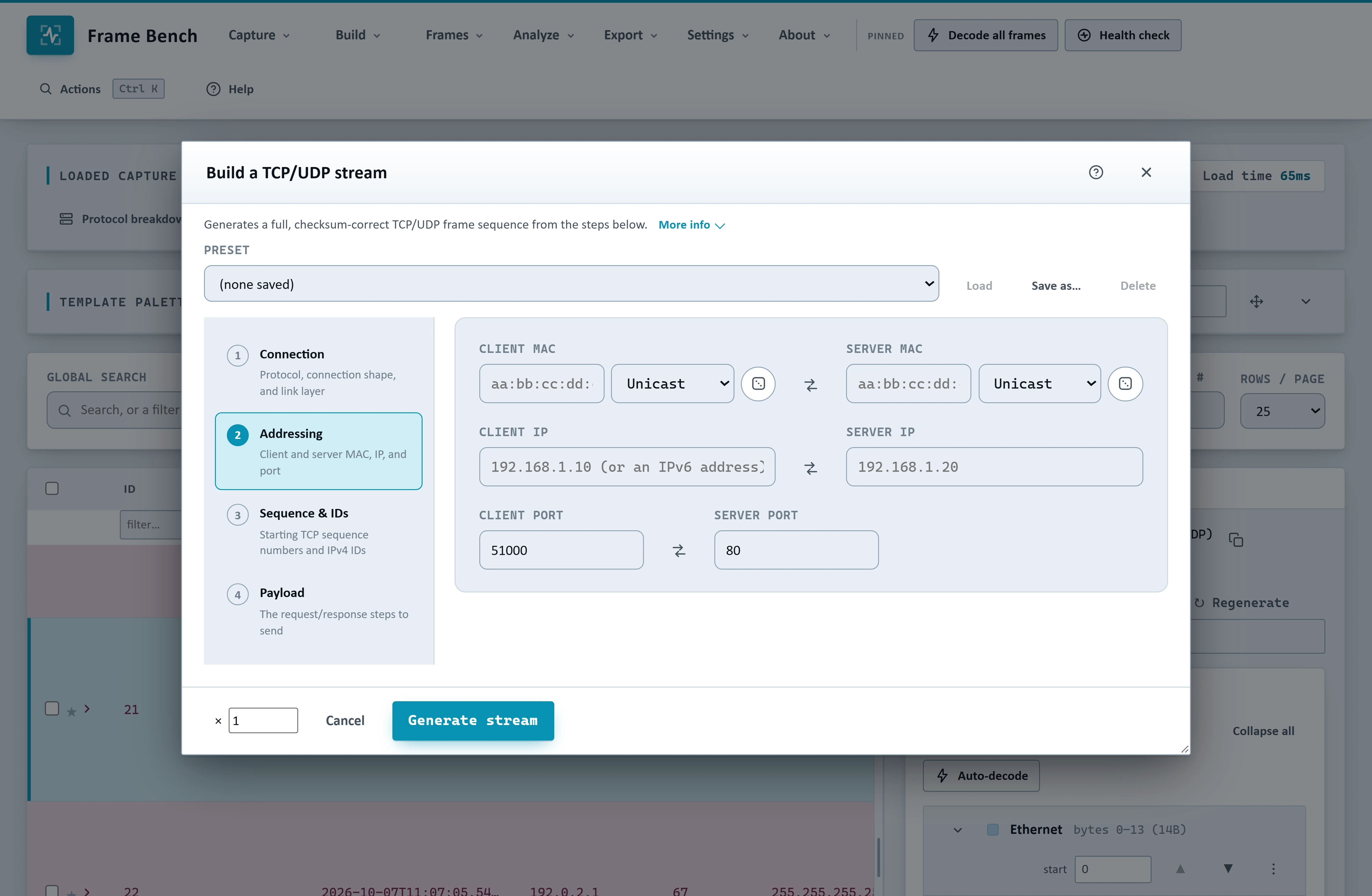Star frame row 21
The height and width of the screenshot is (896, 1372).
71,712
